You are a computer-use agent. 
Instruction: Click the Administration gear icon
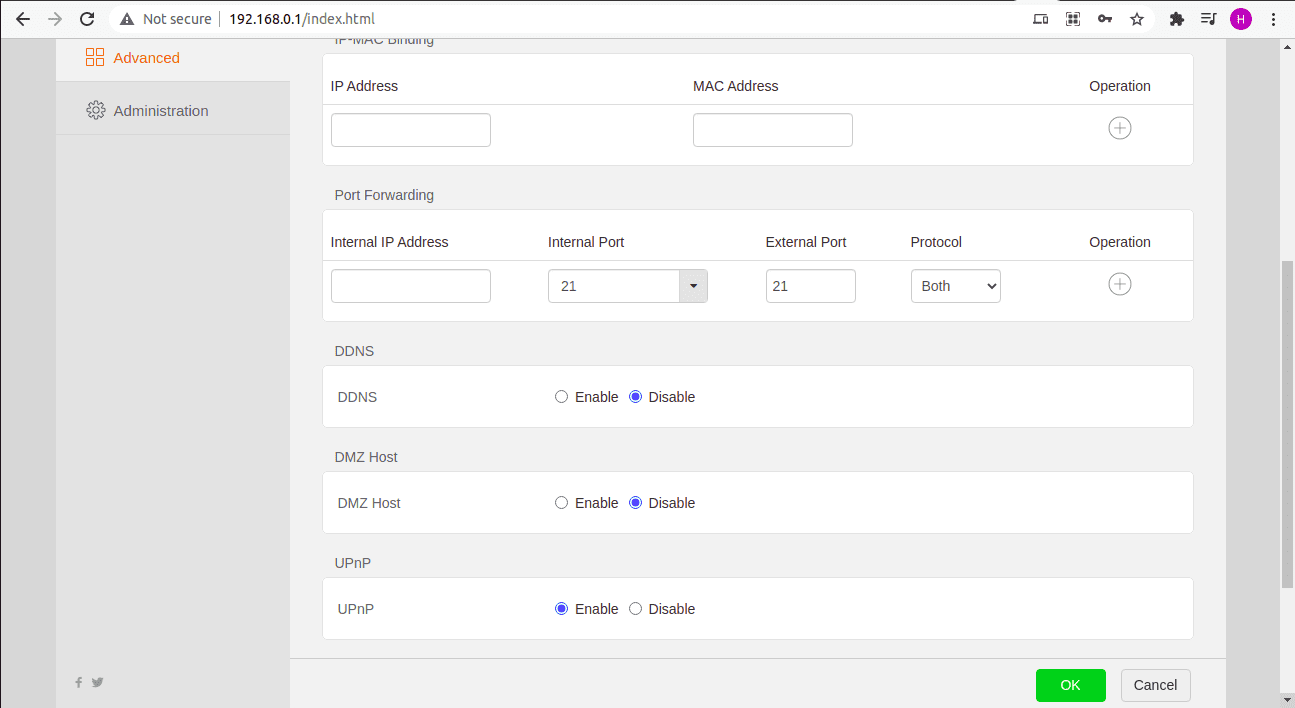point(96,110)
